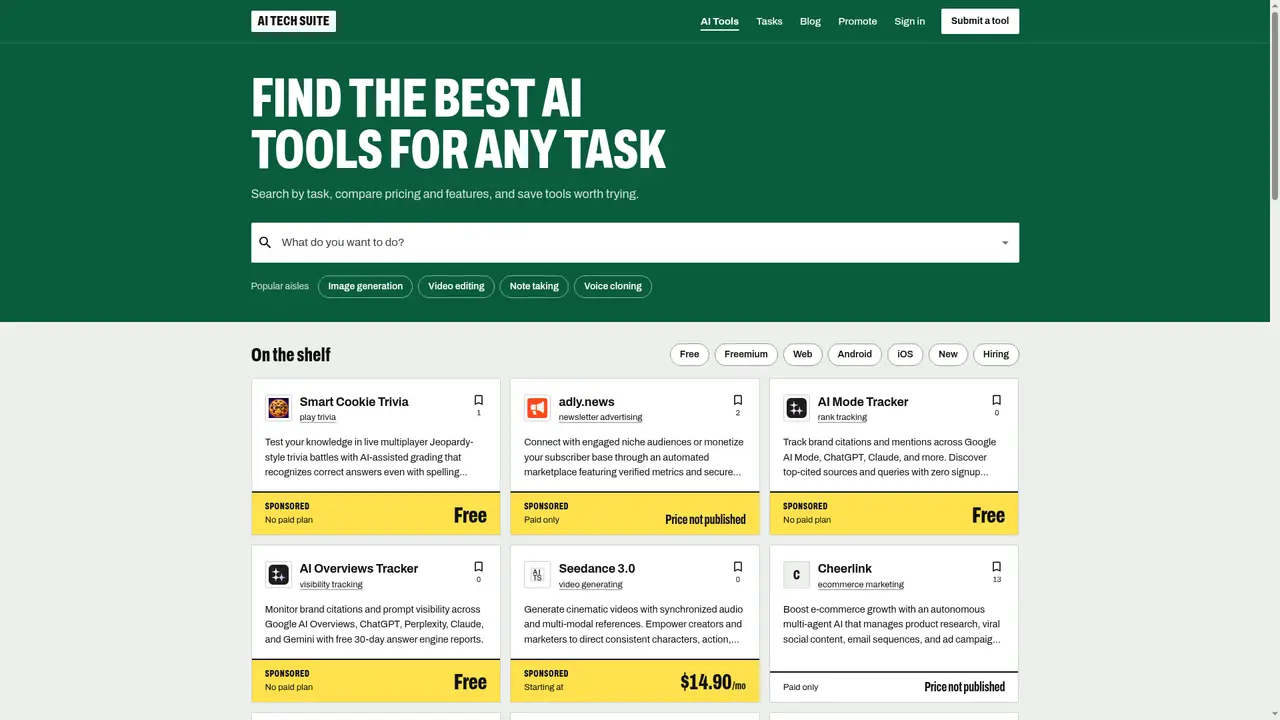Open the 'visibility tracking' task link
1280x720 pixels.
tap(331, 585)
